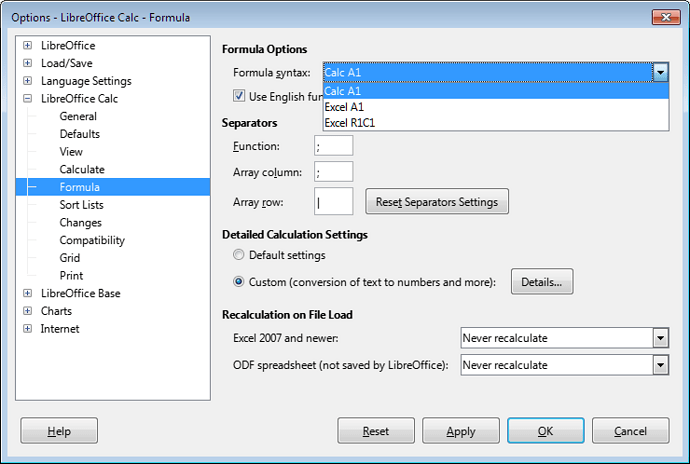Confirm the dialog with OK
The width and height of the screenshot is (690, 464).
pos(546,431)
